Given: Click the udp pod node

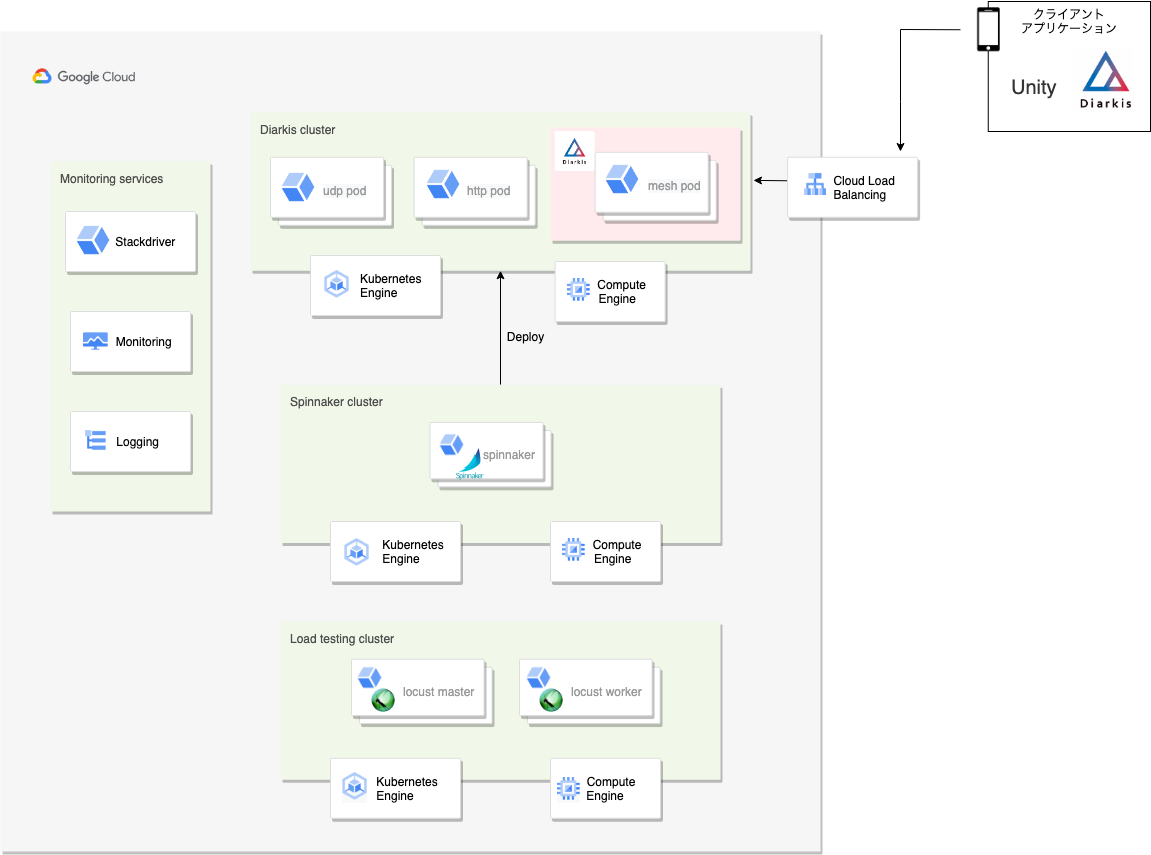Looking at the screenshot, I should [x=327, y=189].
